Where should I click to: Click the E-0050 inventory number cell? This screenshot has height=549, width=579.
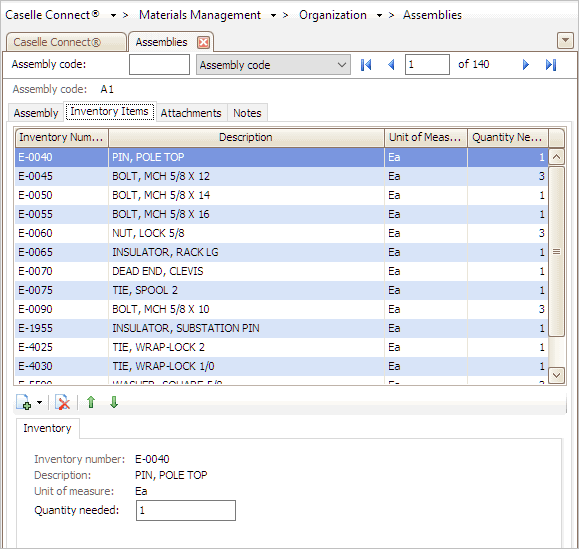point(62,195)
